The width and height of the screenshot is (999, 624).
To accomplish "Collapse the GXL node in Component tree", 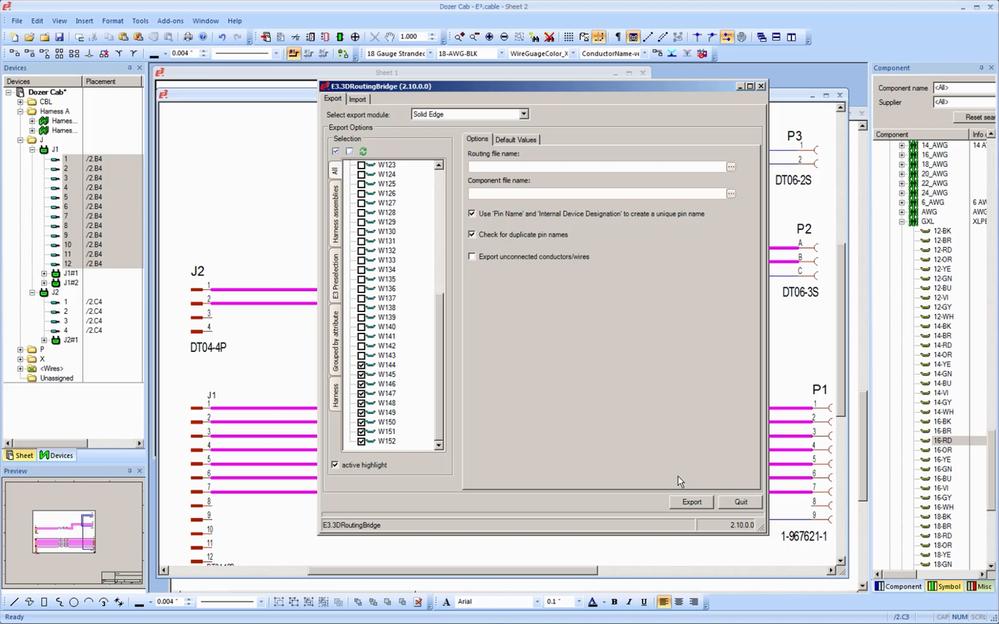I will pos(902,222).
